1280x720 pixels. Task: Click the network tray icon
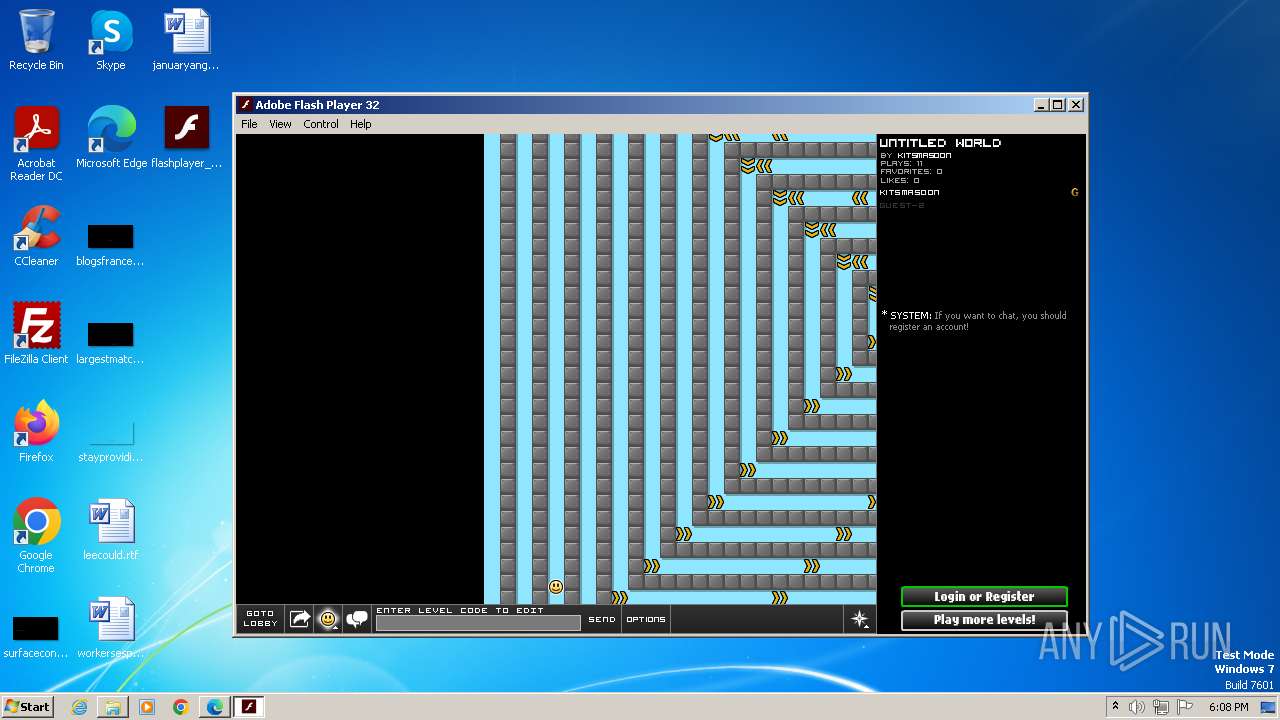pos(1161,707)
